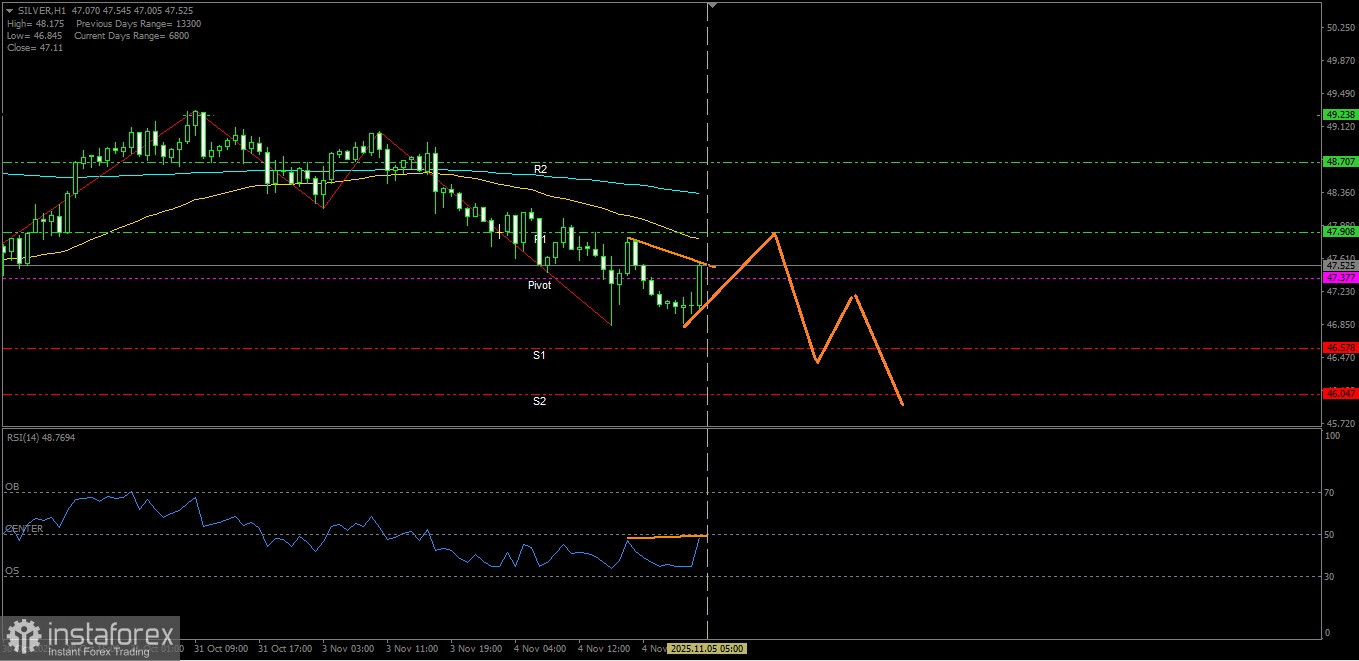Select the magenta 47.377 pivot price tag
The height and width of the screenshot is (661, 1359).
[x=1339, y=278]
